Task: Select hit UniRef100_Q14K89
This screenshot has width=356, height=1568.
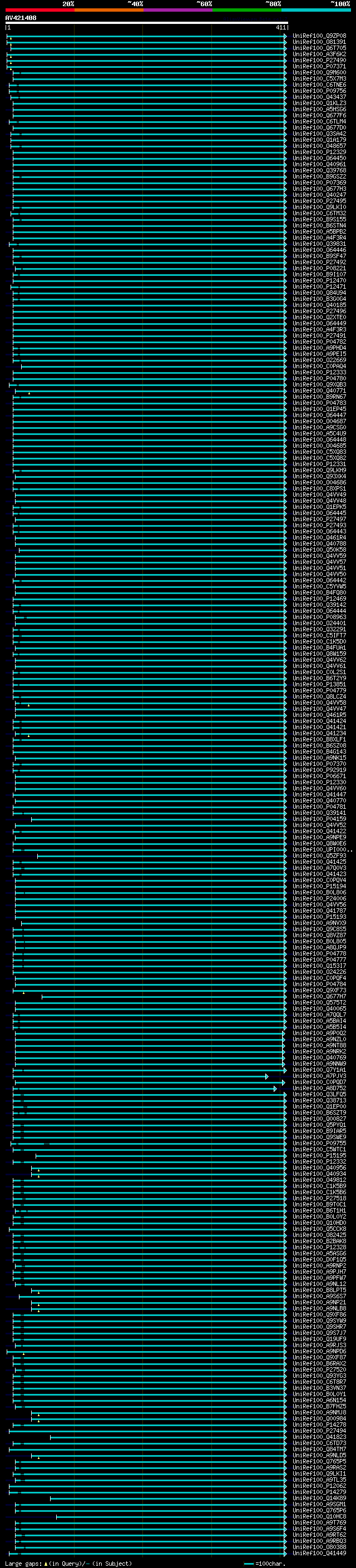Action: (x=319, y=1498)
